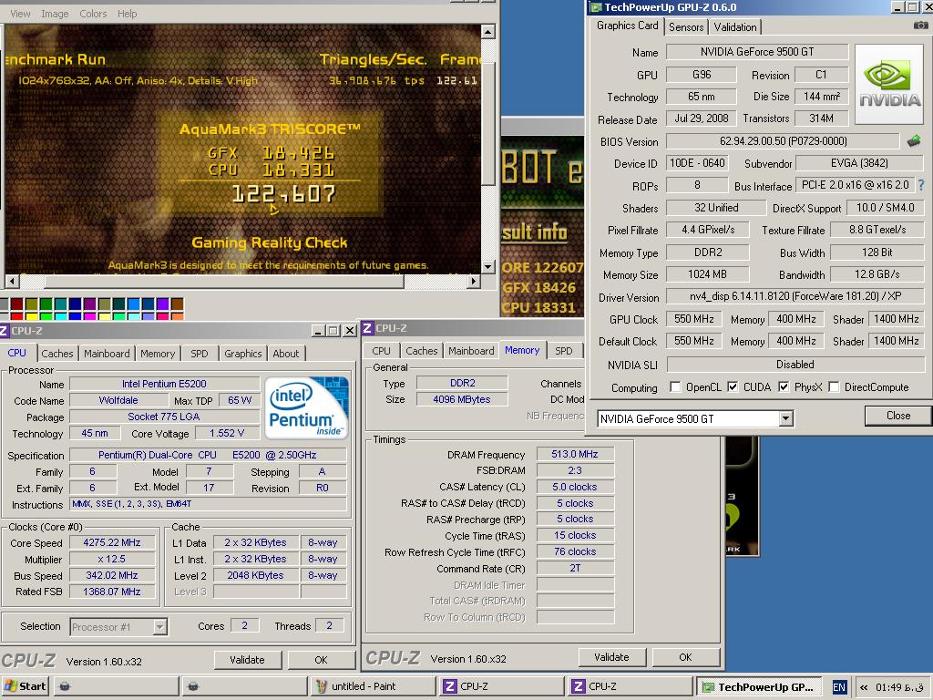Click the Bus Interface question mark icon
Screen dimensions: 933x700
coord(921,185)
